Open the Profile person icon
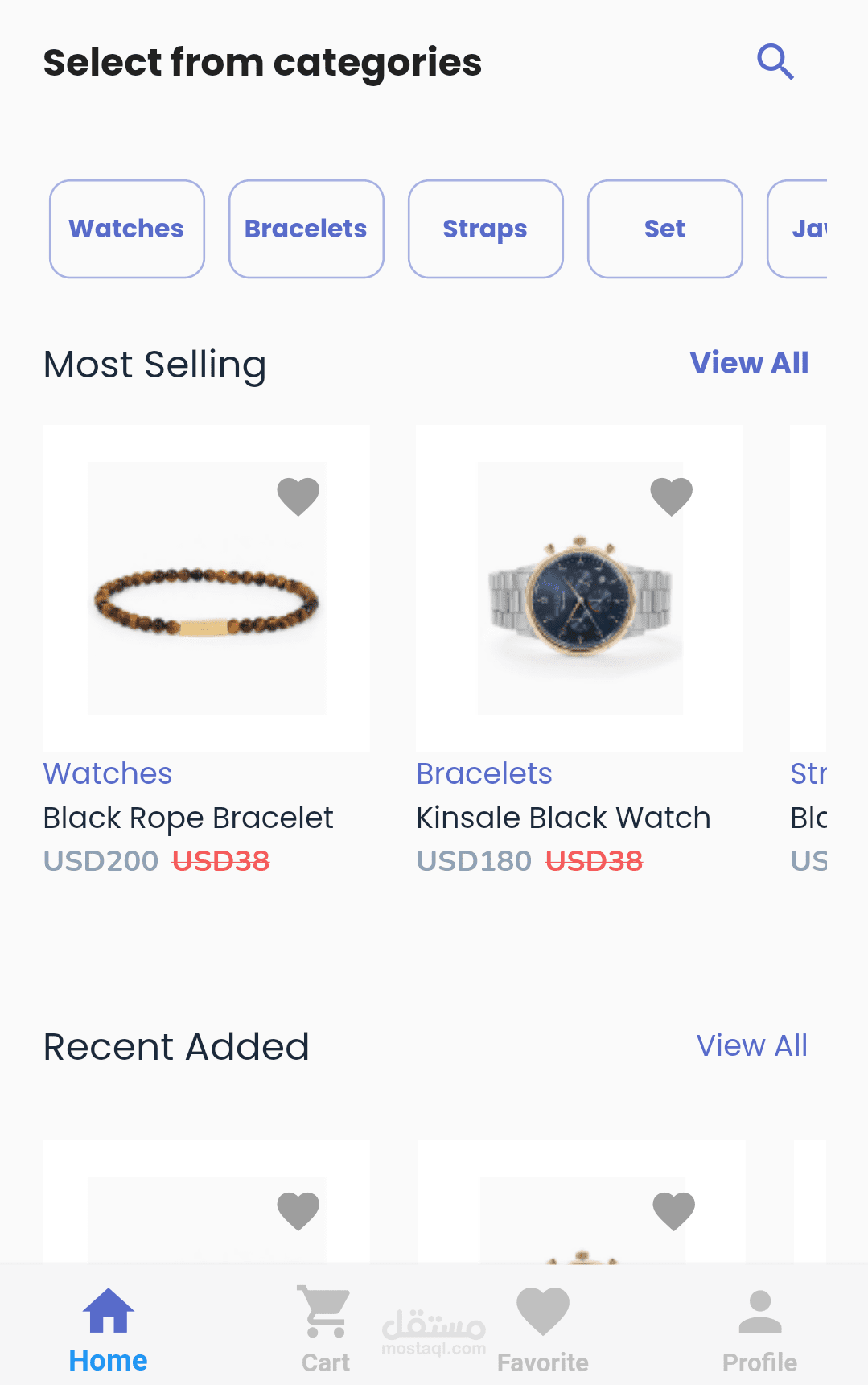 (x=759, y=1312)
